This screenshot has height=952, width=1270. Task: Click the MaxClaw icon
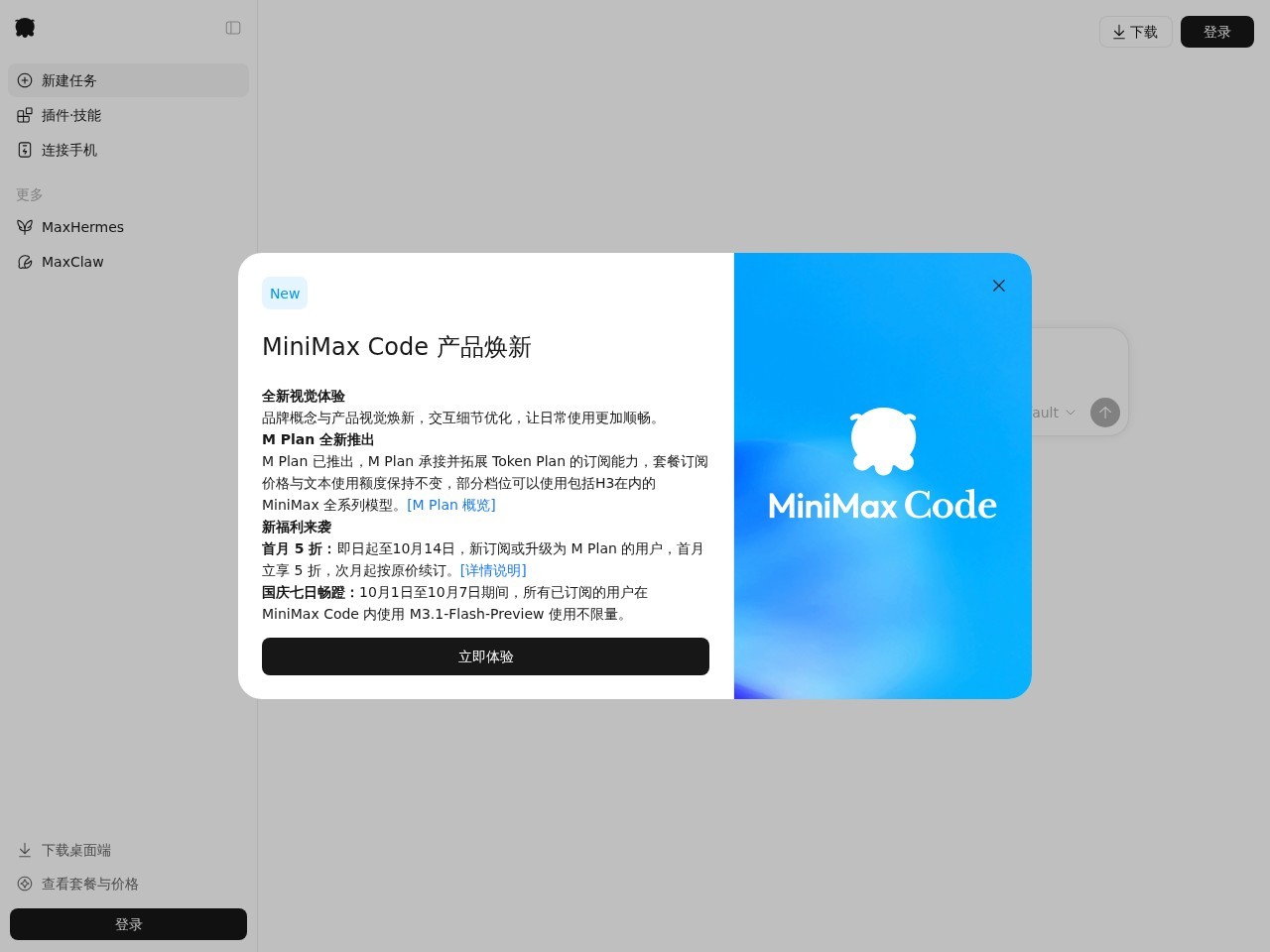(25, 262)
